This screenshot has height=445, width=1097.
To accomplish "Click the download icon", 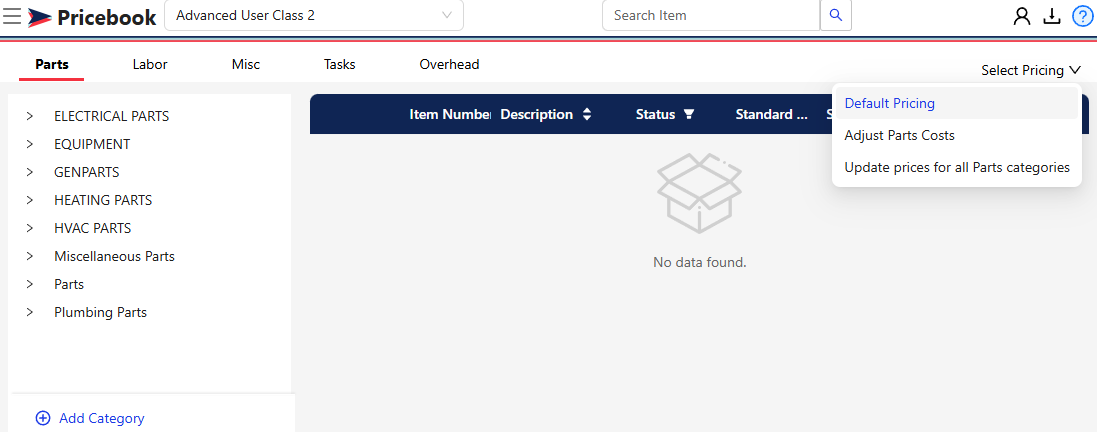I will click(x=1052, y=17).
